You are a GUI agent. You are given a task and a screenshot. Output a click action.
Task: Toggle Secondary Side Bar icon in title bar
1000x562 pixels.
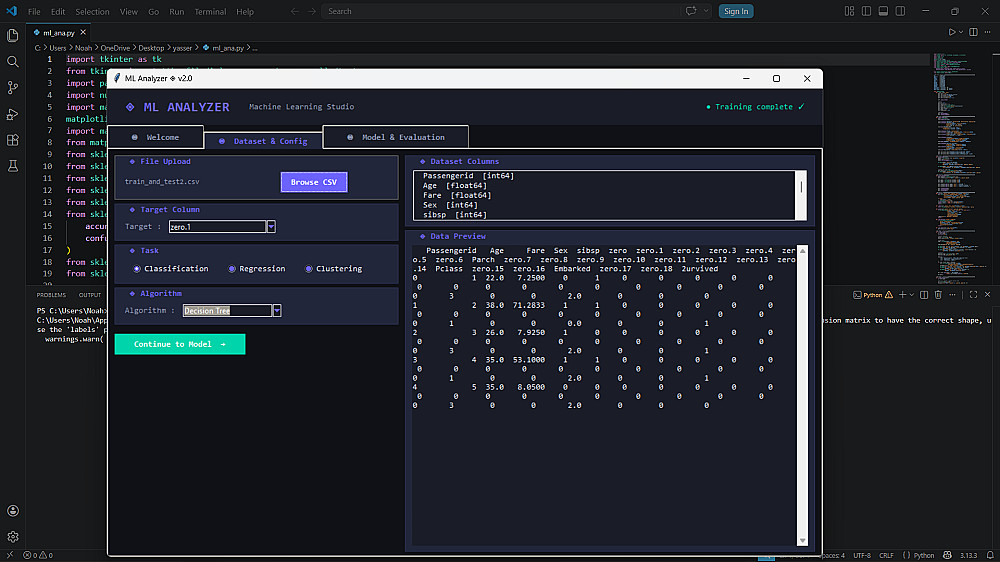tap(901, 11)
